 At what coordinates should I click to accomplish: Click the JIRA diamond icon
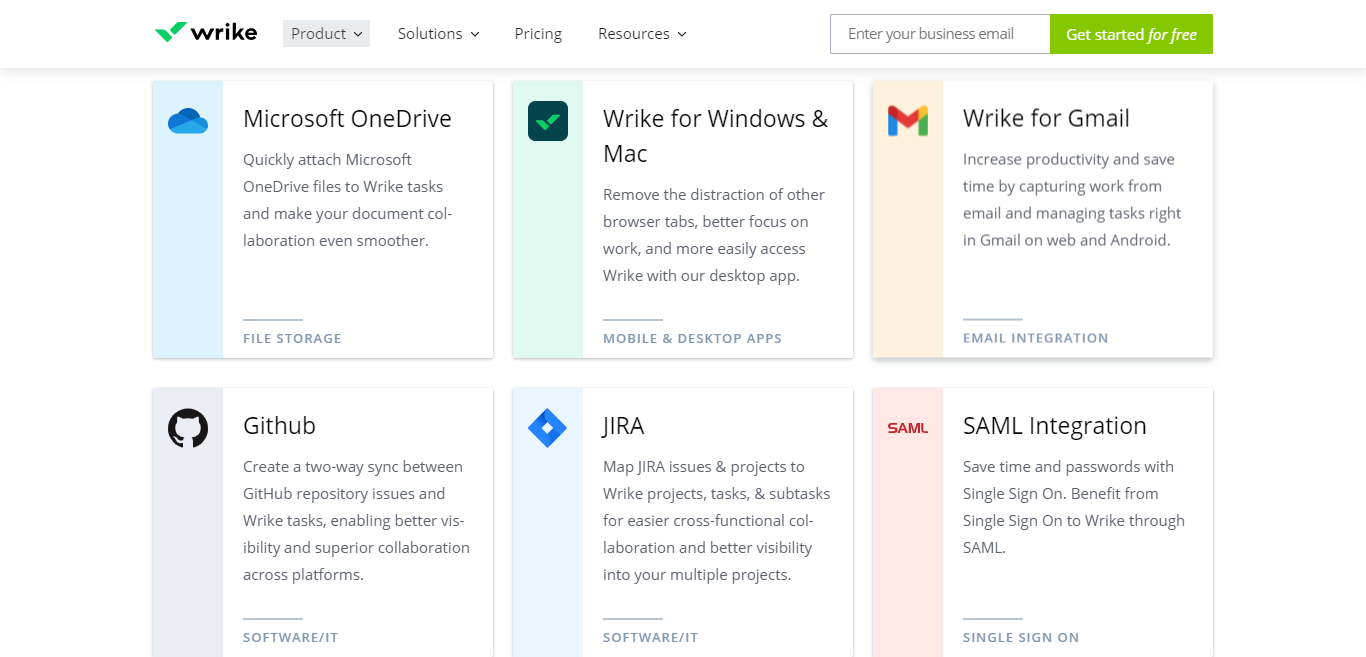548,428
